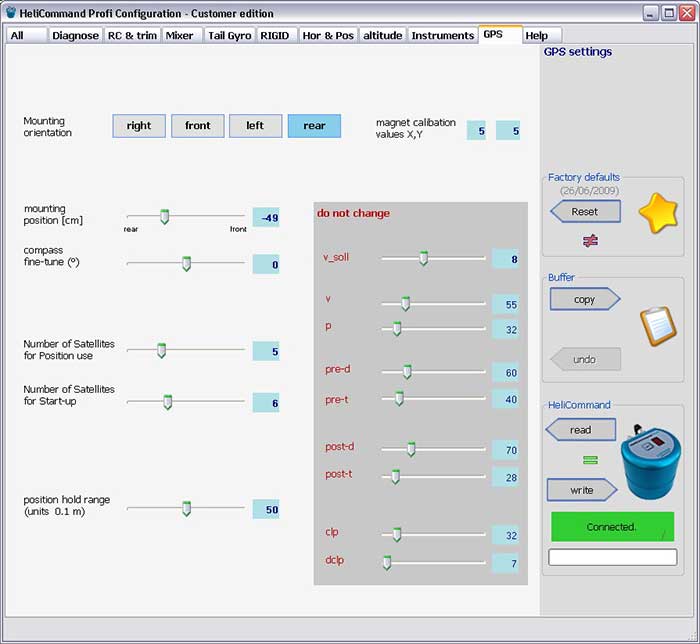Screen dimensions: 700x644
Task: Click the position hold range slider
Action: pos(186,508)
